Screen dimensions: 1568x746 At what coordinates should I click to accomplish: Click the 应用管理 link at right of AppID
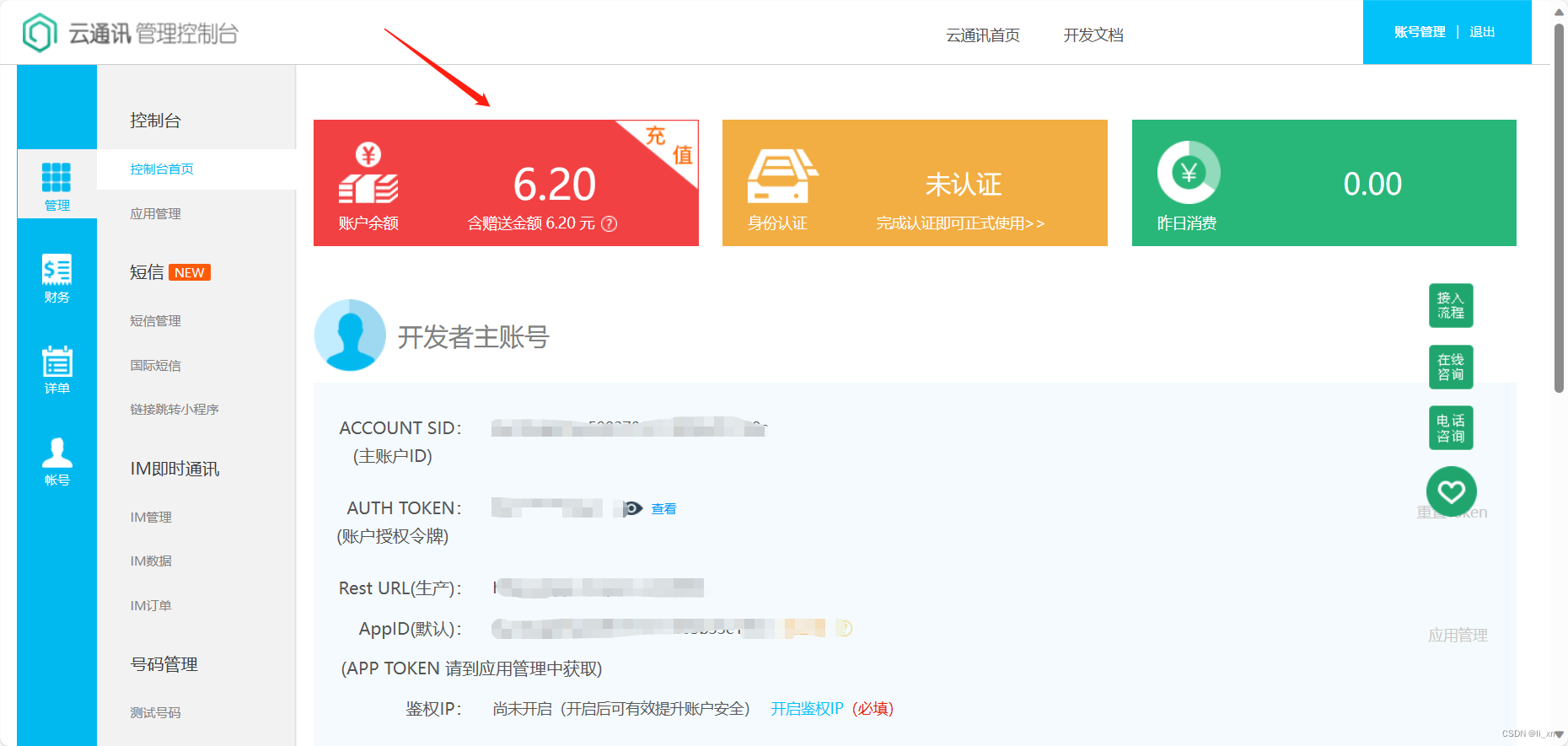[x=1458, y=636]
